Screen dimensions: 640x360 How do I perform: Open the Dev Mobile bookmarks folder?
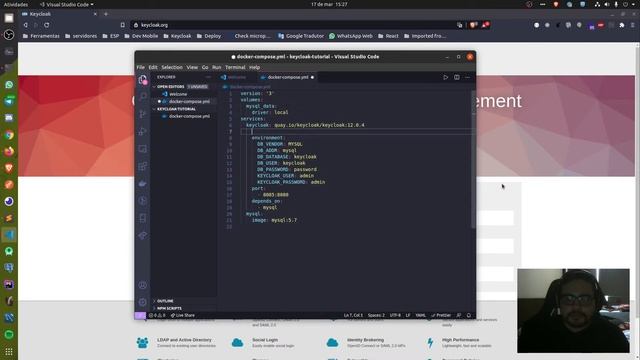(x=141, y=36)
